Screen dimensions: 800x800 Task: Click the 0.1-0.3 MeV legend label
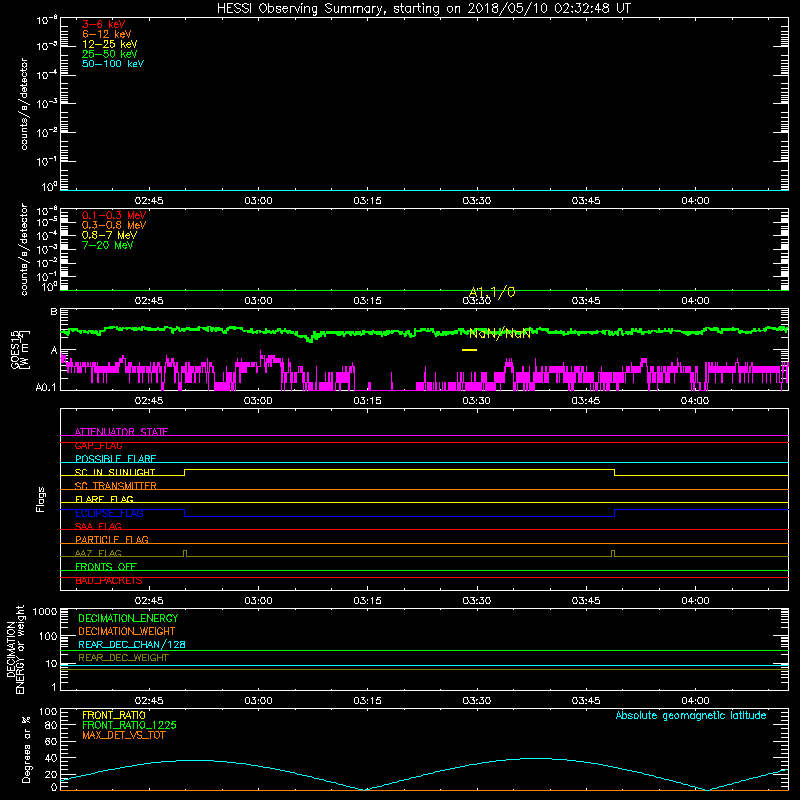click(114, 215)
